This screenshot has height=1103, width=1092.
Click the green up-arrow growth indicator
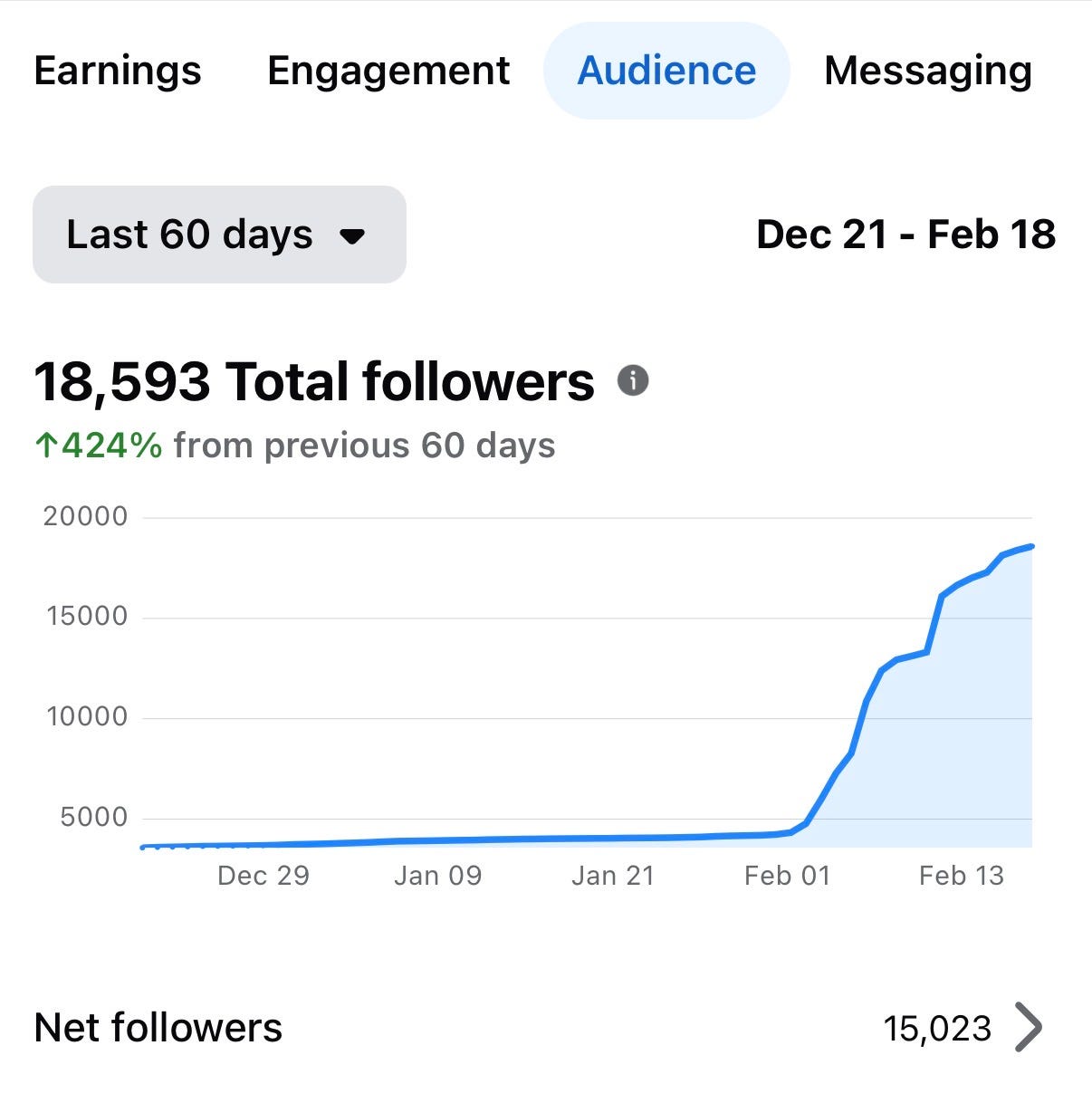coord(46,446)
